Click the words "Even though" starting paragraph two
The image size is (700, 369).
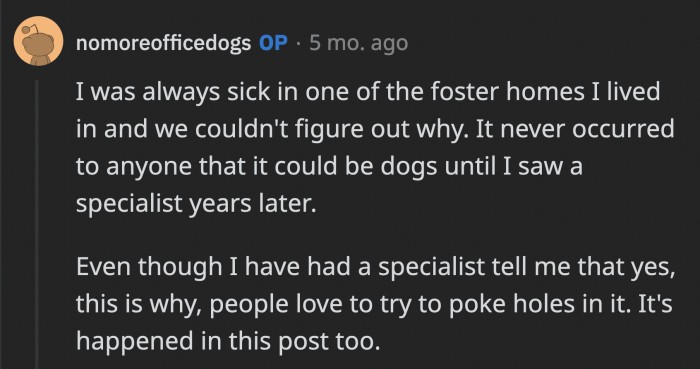(x=149, y=267)
